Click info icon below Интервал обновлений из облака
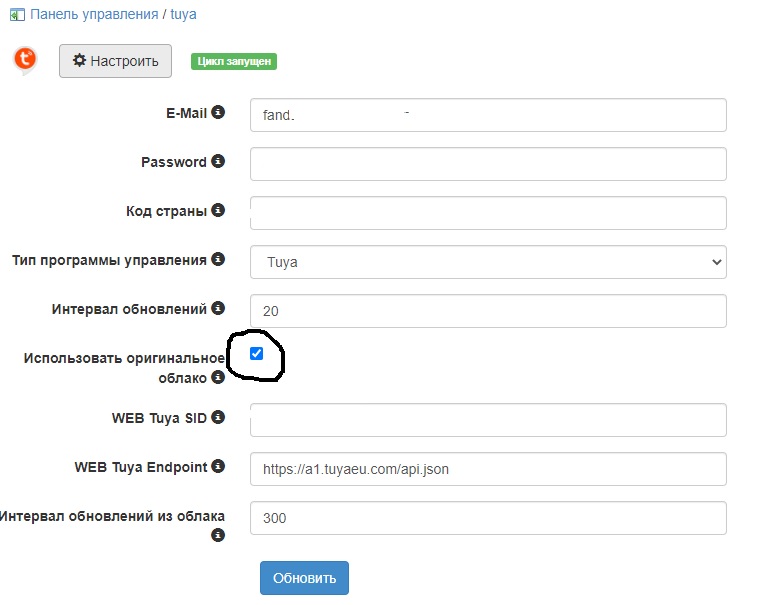Viewport: 762px width, 605px height. pos(218,536)
